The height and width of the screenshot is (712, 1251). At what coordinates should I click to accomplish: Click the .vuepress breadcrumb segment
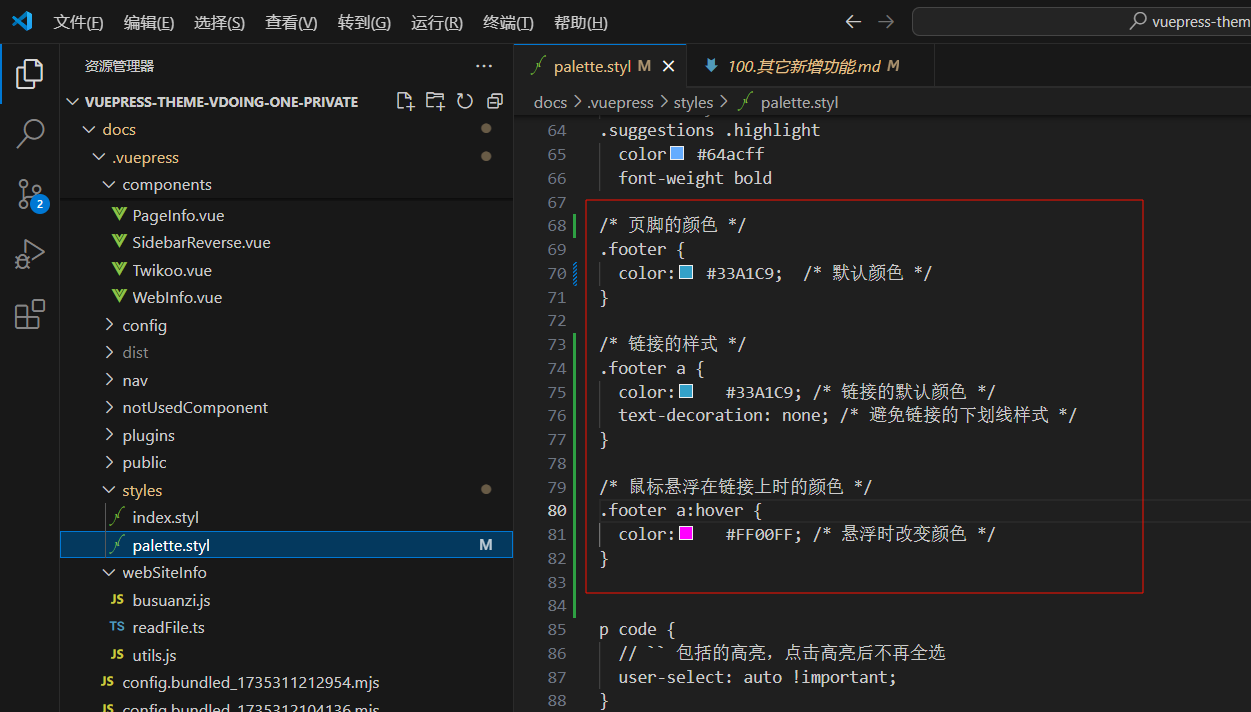coord(620,102)
